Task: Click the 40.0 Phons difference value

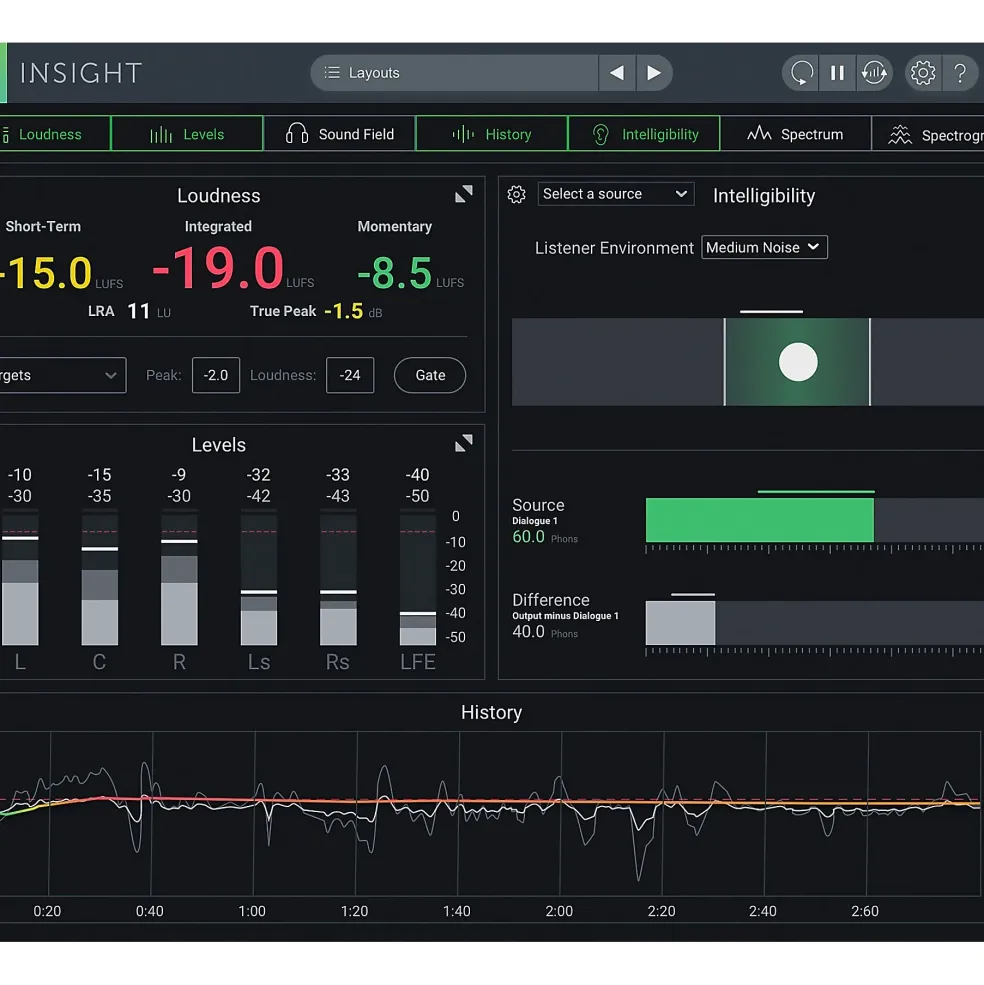Action: tap(528, 632)
